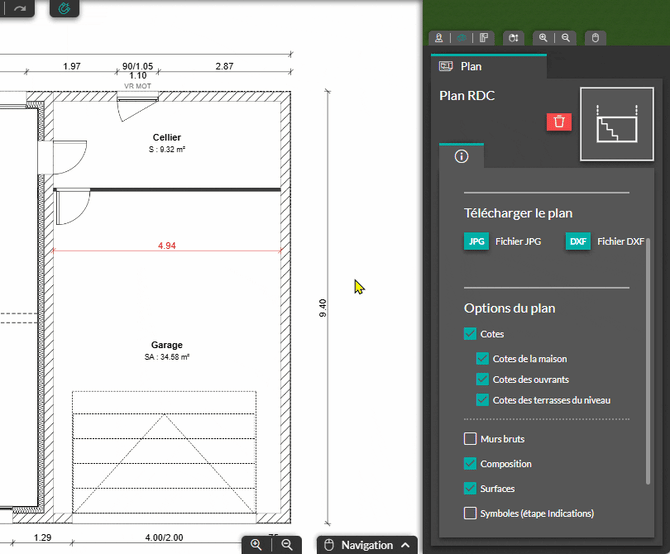Delete Plan RDC with red trash icon
The image size is (670, 554).
pos(559,122)
